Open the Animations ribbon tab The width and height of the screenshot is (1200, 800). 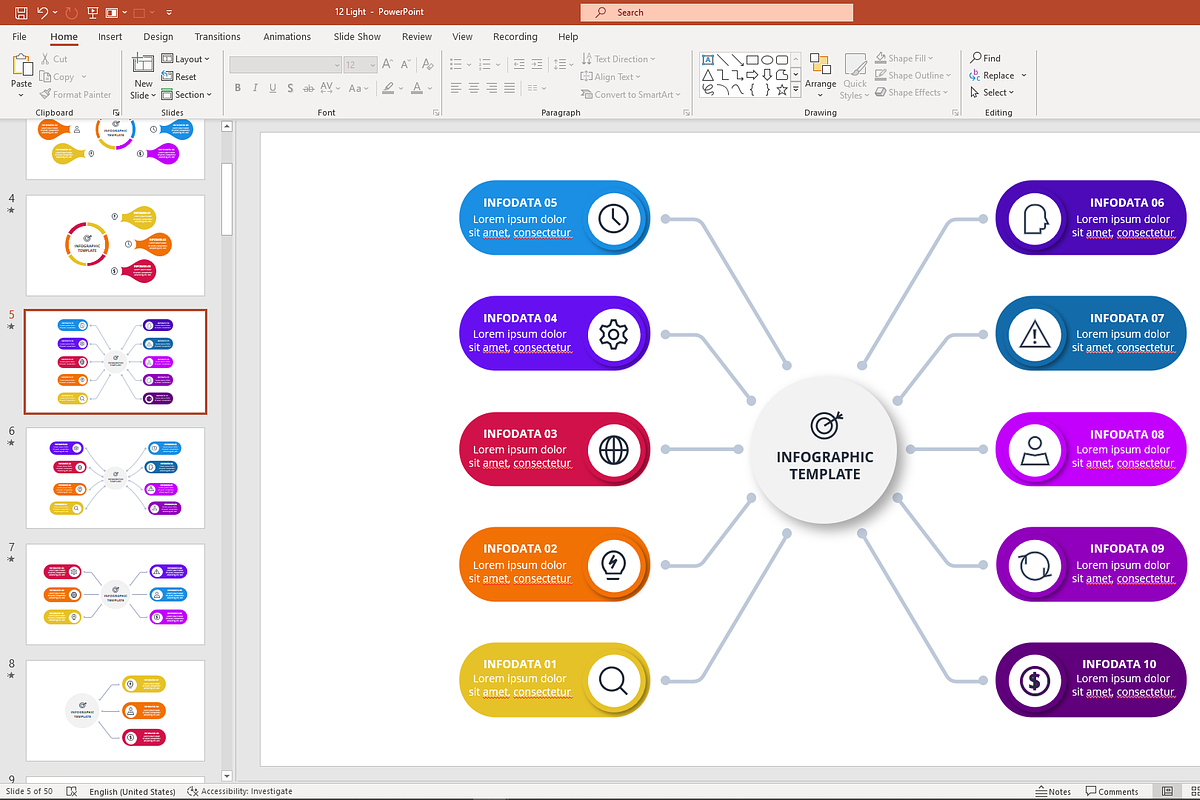(287, 37)
